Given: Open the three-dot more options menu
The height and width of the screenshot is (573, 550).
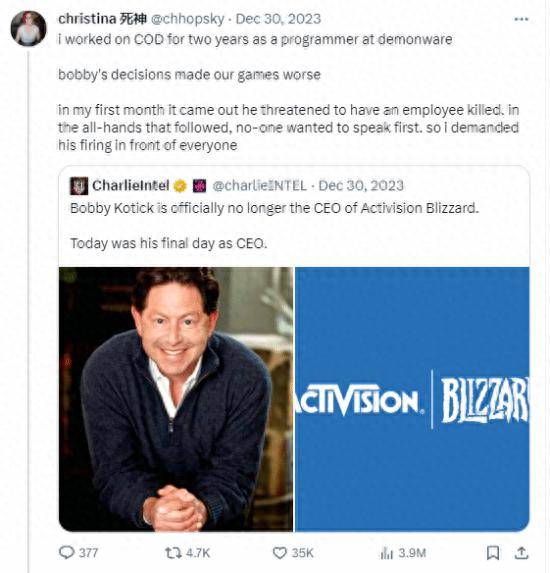Looking at the screenshot, I should click(x=521, y=19).
